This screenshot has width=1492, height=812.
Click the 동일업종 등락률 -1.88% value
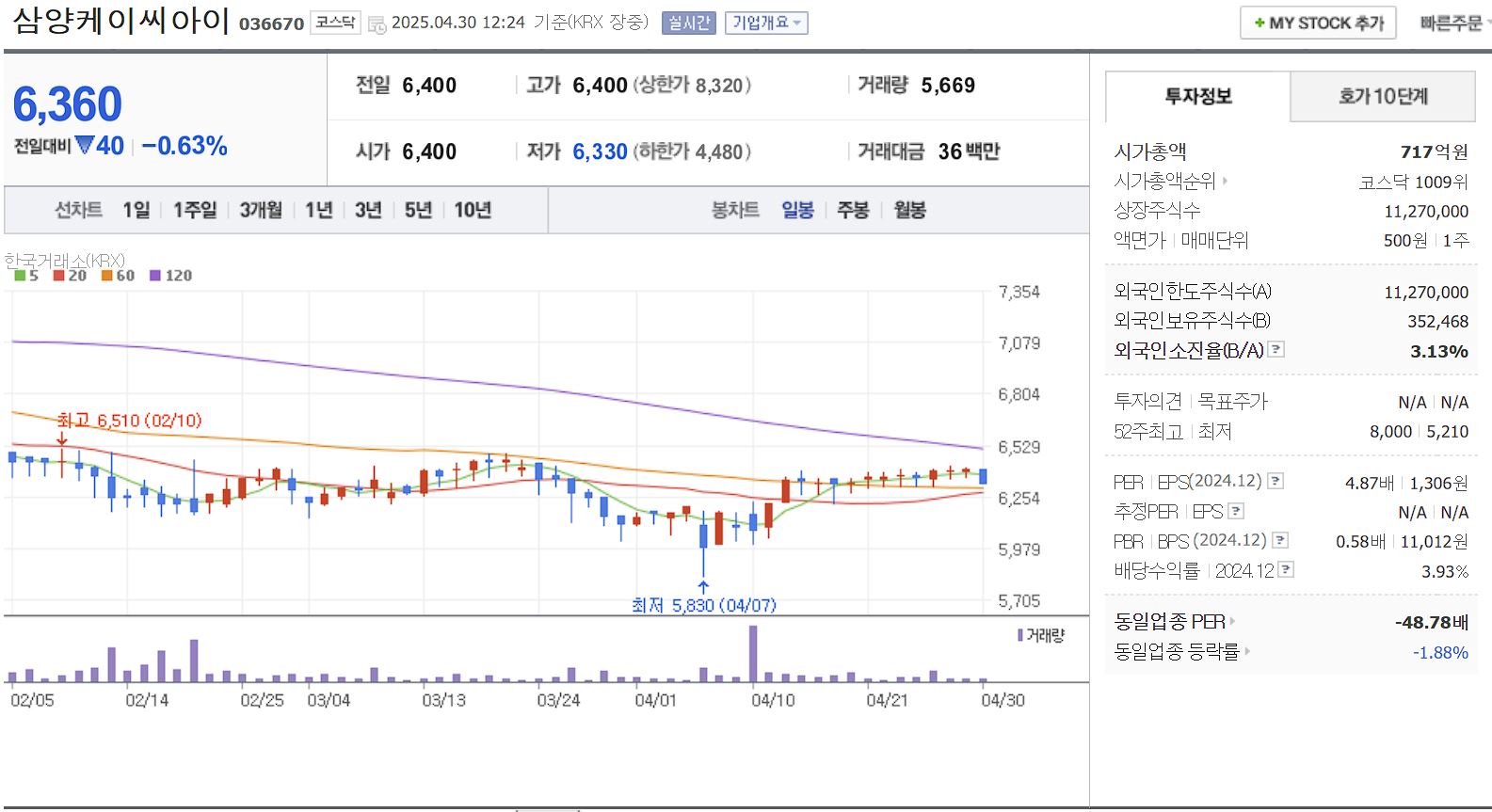coord(1440,652)
